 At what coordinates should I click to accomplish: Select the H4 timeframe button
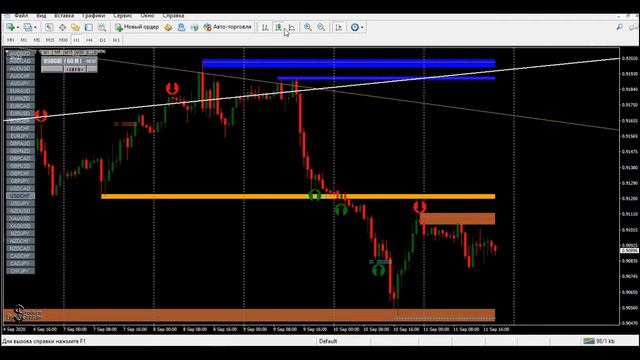coord(89,40)
